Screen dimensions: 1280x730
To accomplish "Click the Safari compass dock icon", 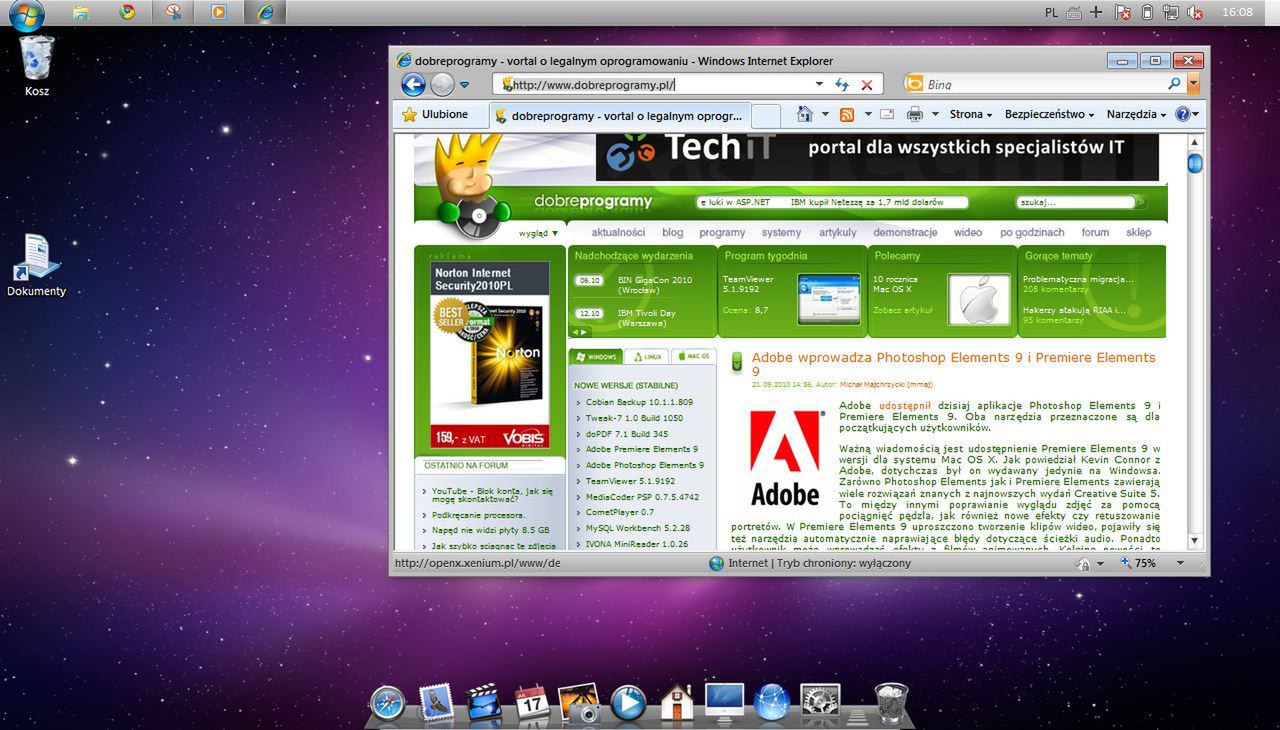I will (x=387, y=703).
